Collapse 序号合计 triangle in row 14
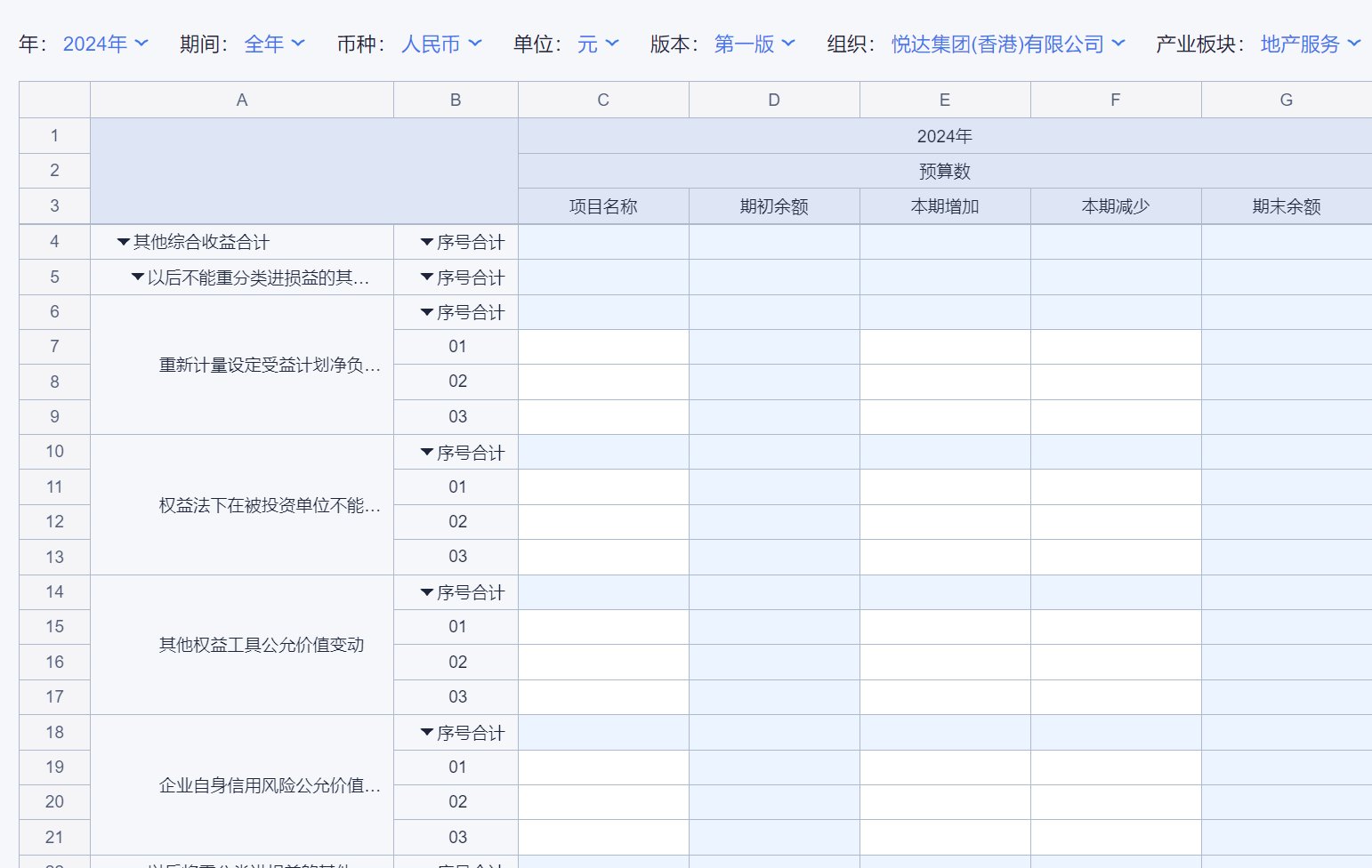The height and width of the screenshot is (868, 1372). click(x=427, y=592)
